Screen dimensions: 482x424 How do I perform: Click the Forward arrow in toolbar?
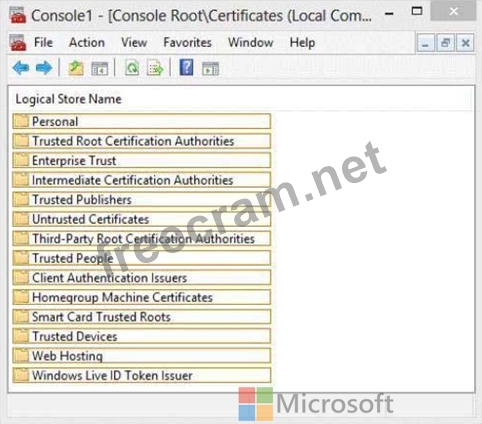coord(44,68)
